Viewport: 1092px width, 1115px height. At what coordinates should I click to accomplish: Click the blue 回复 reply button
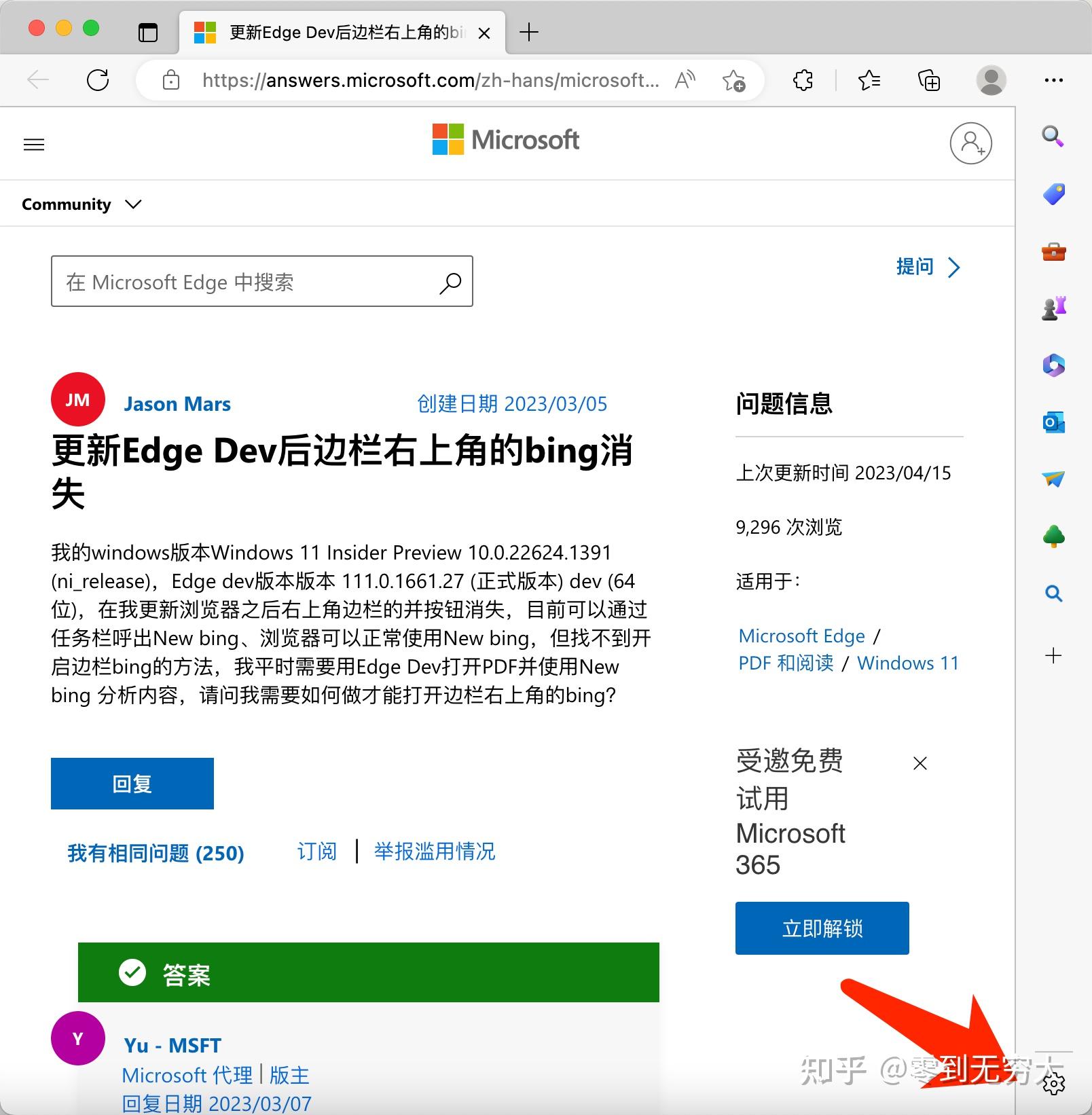(132, 783)
